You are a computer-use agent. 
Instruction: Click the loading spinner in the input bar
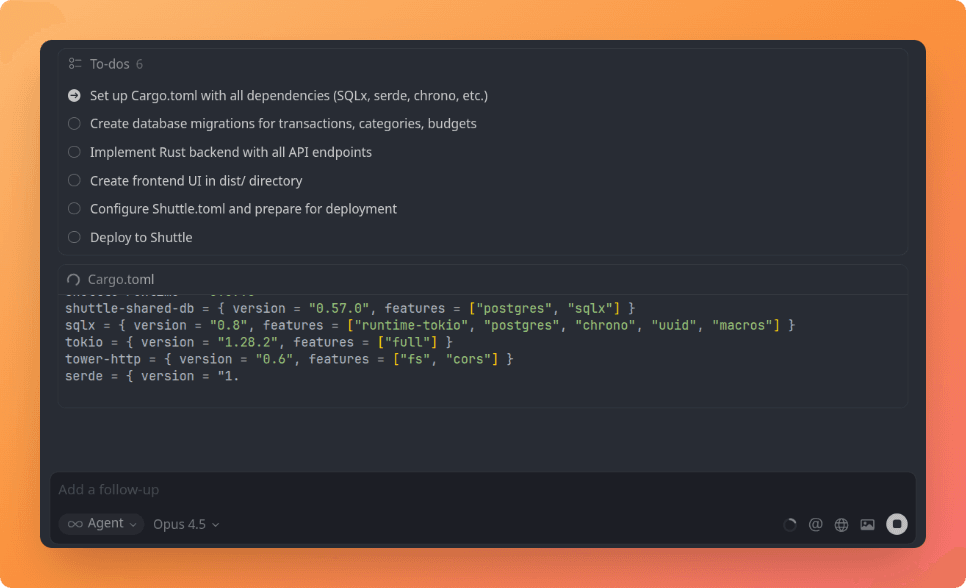tap(789, 524)
